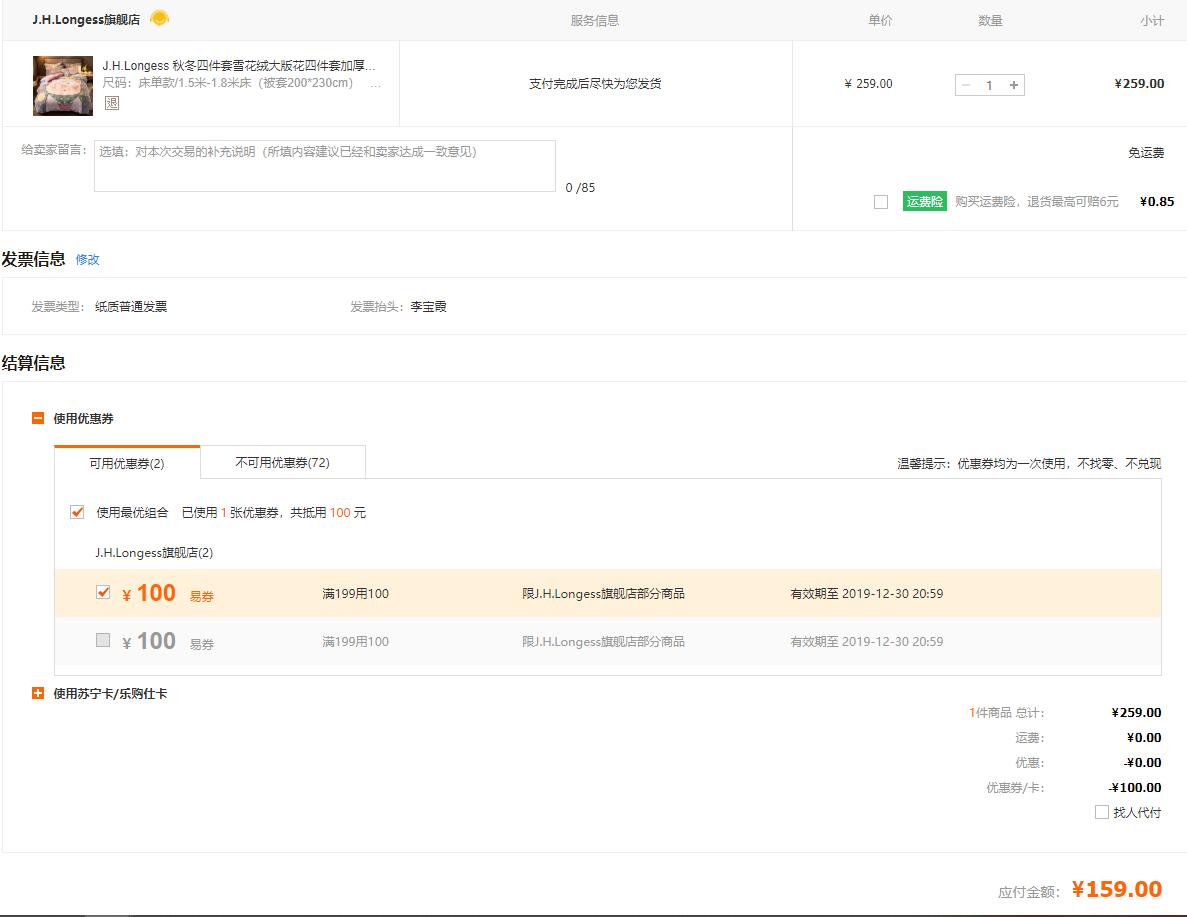Switch to the 可用优惠券(2) tab
Viewport: 1187px width, 917px height.
coord(127,463)
